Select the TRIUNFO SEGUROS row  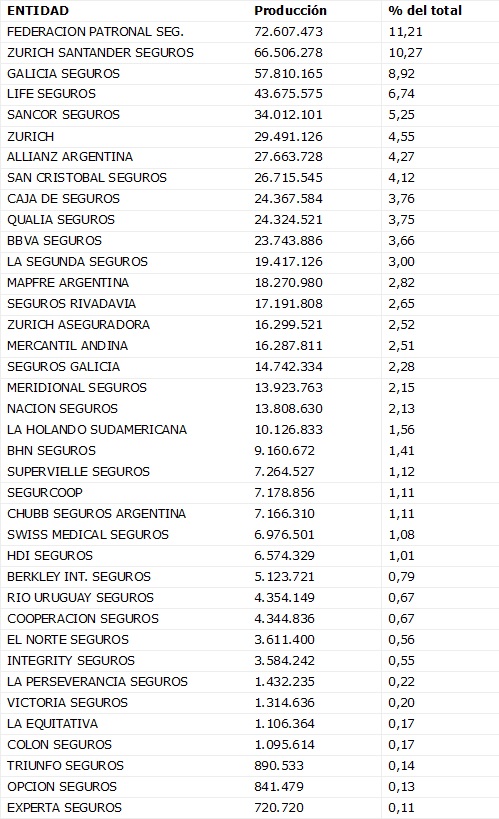coord(250,766)
